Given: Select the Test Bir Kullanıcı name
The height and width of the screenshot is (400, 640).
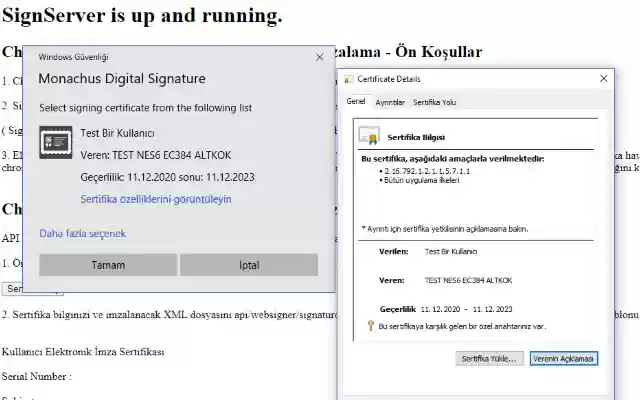Looking at the screenshot, I should (118, 133).
